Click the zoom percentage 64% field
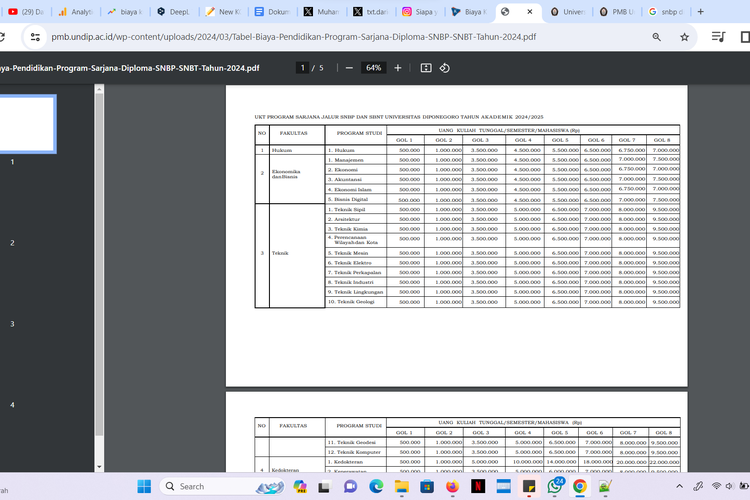Image resolution: width=750 pixels, height=500 pixels. coord(373,68)
